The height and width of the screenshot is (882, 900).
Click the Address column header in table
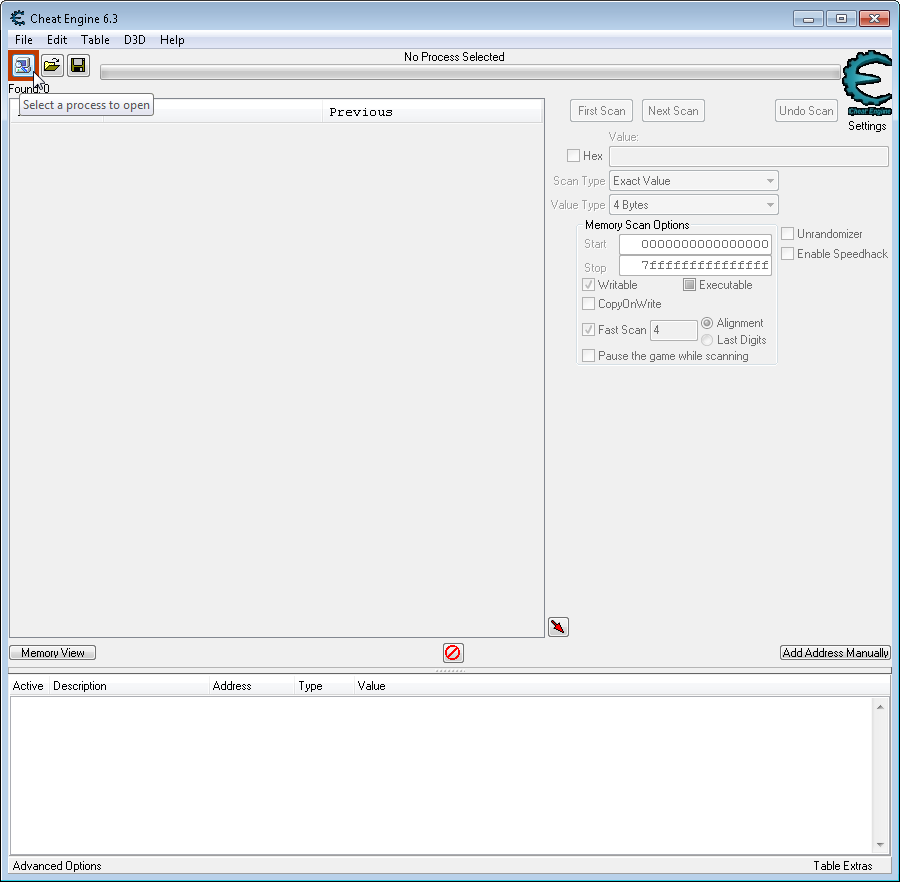(x=251, y=686)
